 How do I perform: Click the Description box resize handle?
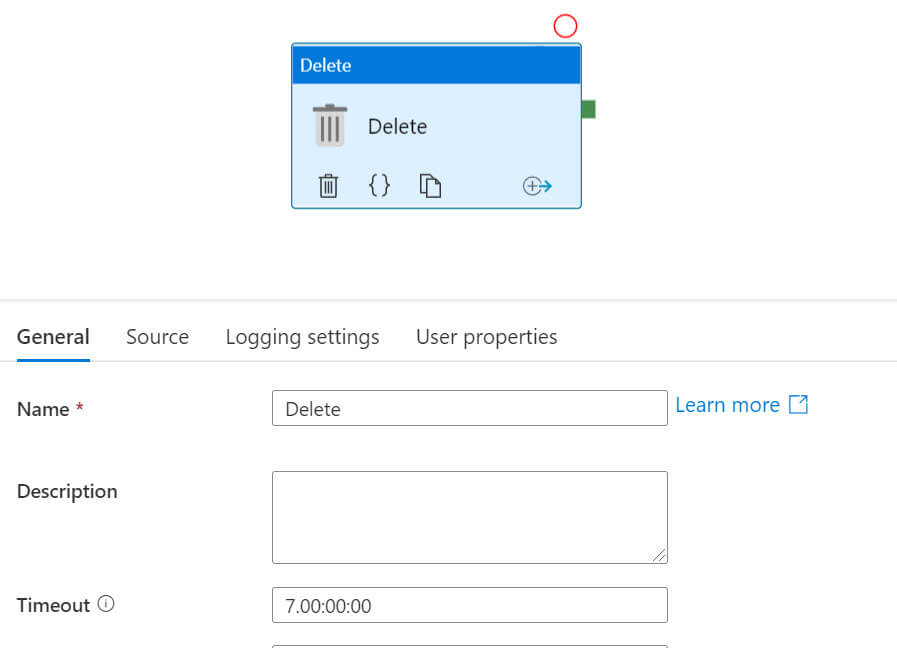[660, 555]
